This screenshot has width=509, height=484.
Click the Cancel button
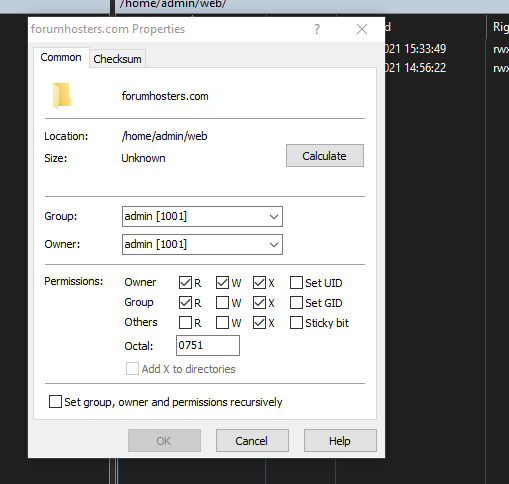coord(252,441)
